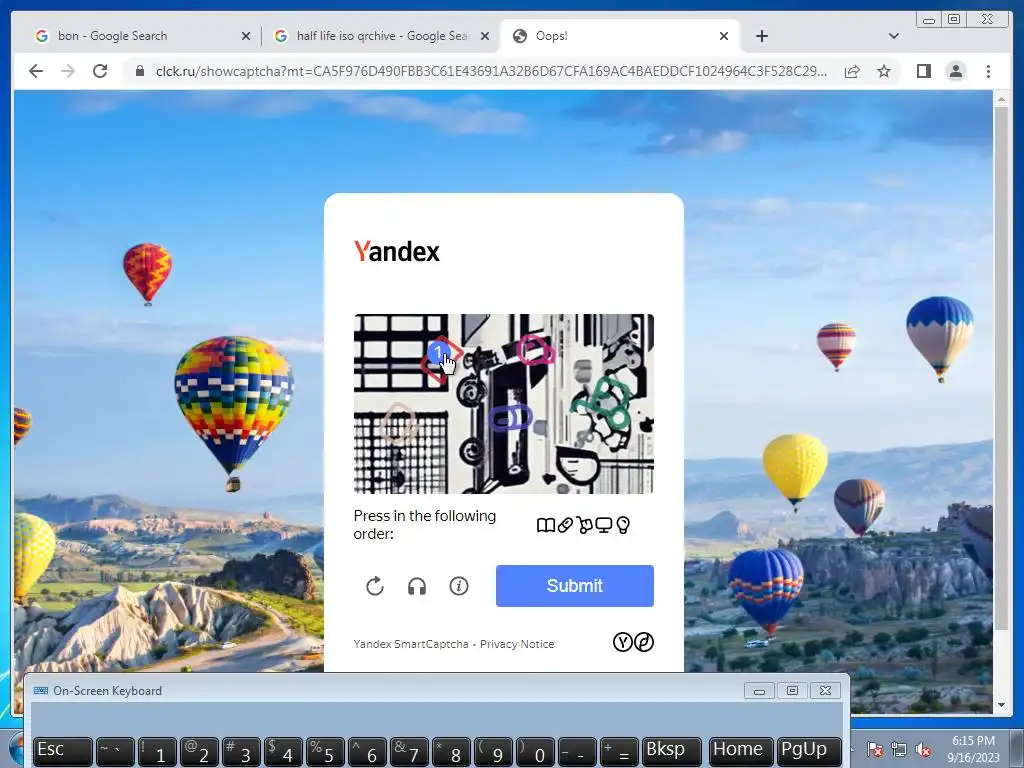Open the network tray icon
Image resolution: width=1024 pixels, height=768 pixels.
[899, 750]
